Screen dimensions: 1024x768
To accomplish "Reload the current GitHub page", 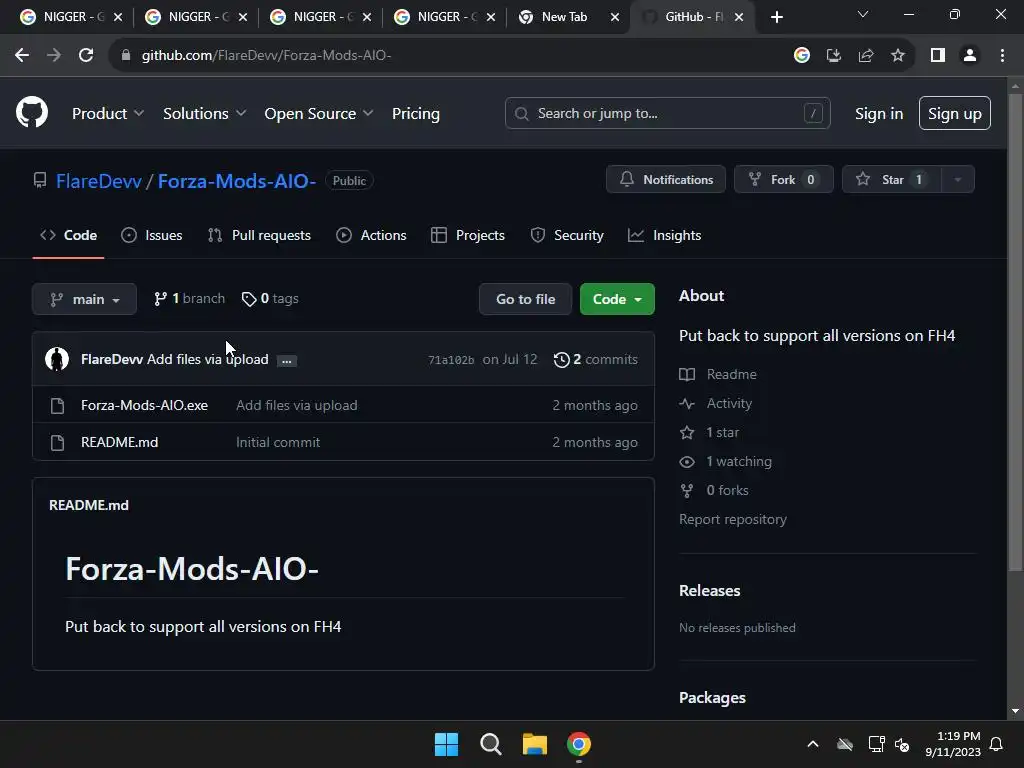I will coord(86,56).
